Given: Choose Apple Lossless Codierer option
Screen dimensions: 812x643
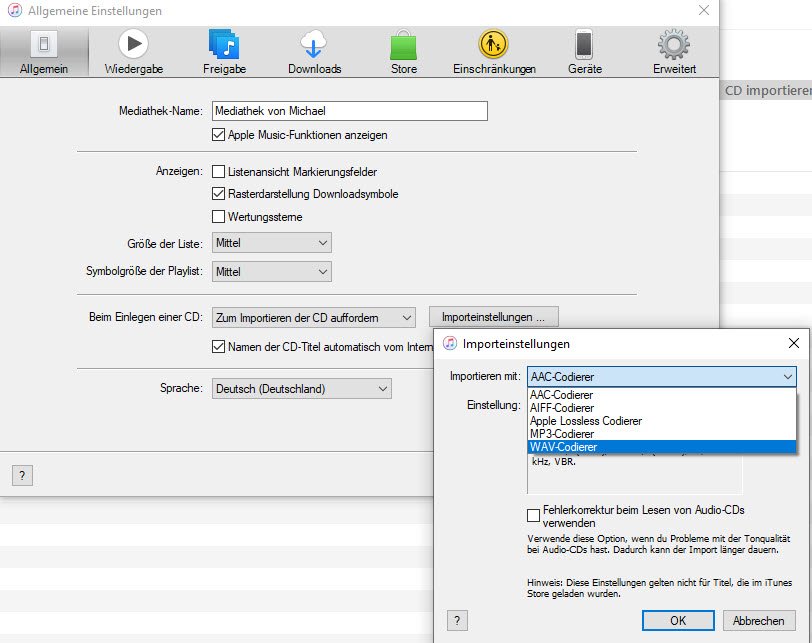Looking at the screenshot, I should point(662,421).
